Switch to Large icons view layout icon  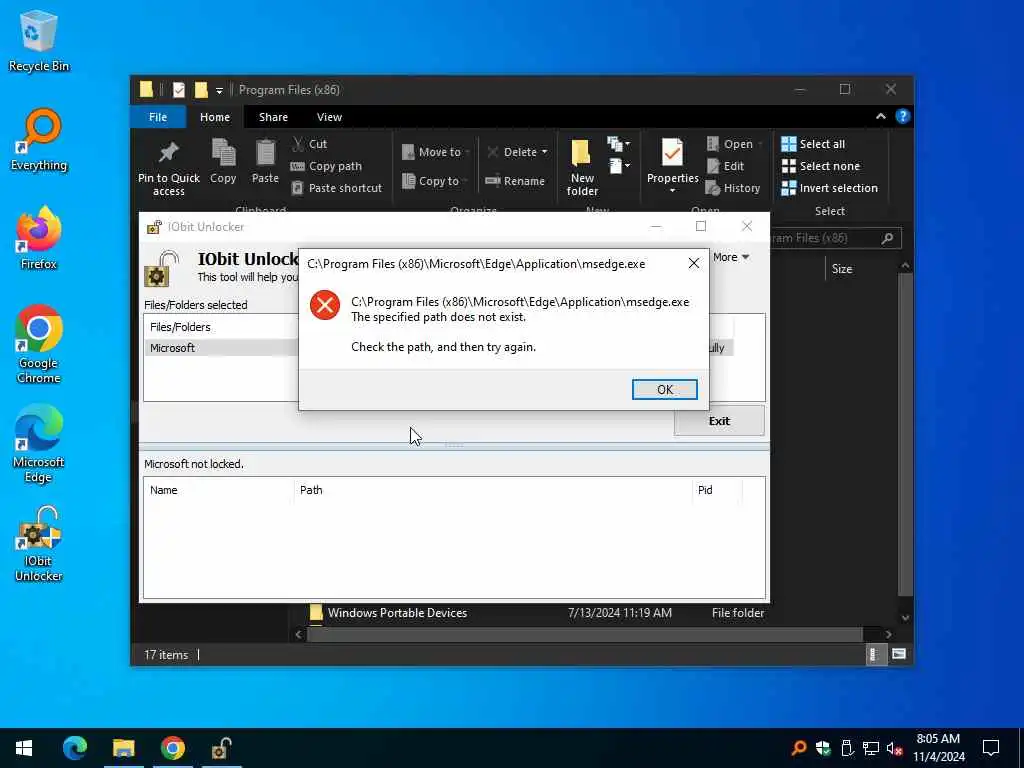coord(899,654)
